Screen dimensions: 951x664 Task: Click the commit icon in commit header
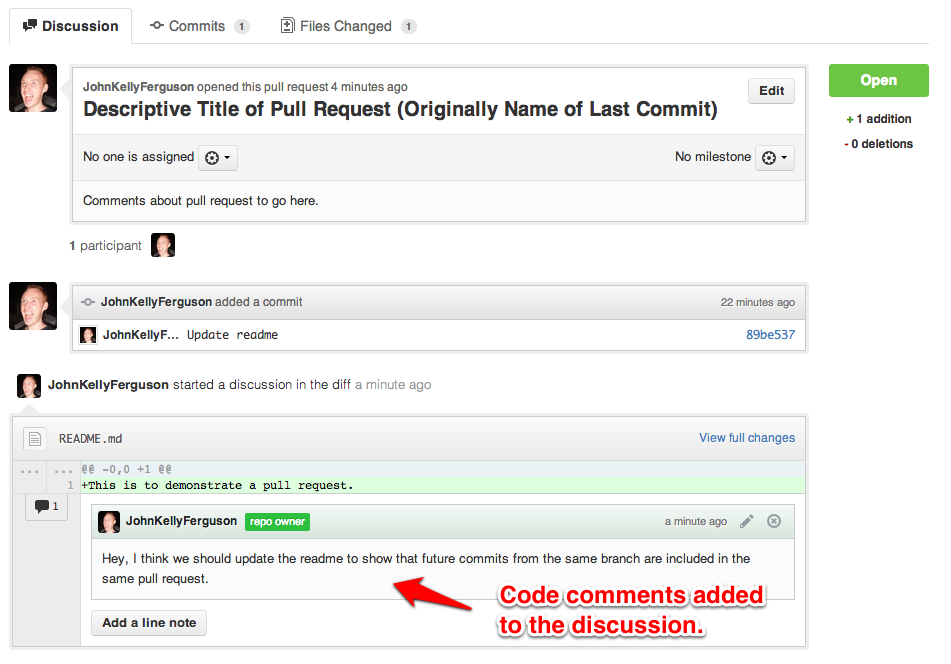coord(88,302)
